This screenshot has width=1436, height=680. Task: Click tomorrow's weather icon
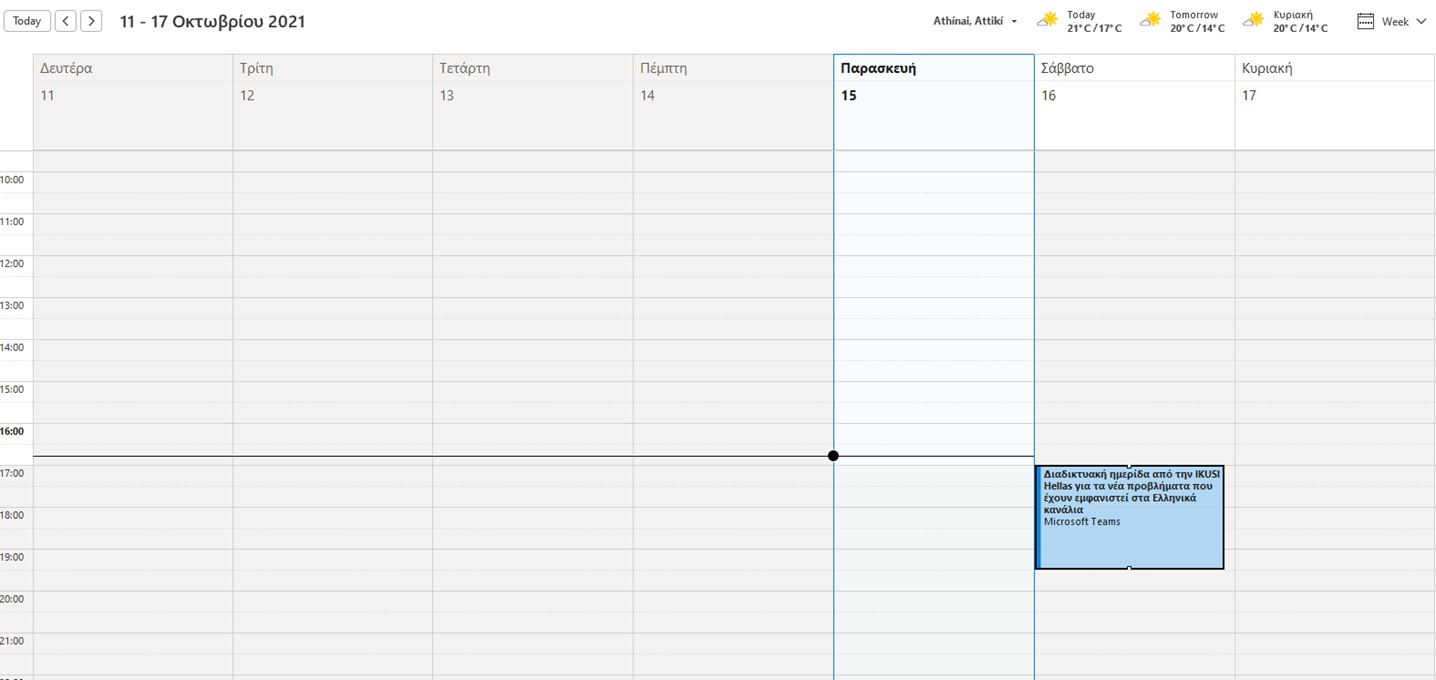(x=1152, y=20)
